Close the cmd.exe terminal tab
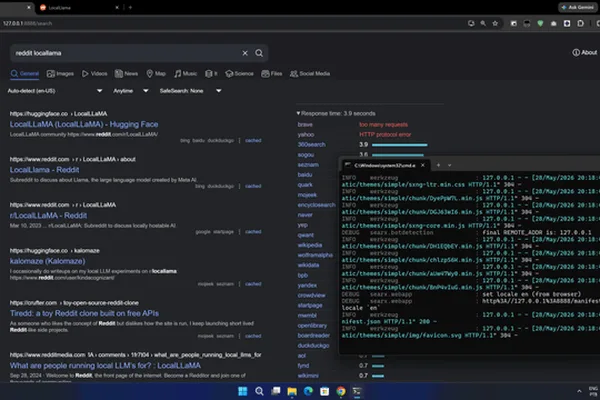This screenshot has height=400, width=600. coord(422,165)
